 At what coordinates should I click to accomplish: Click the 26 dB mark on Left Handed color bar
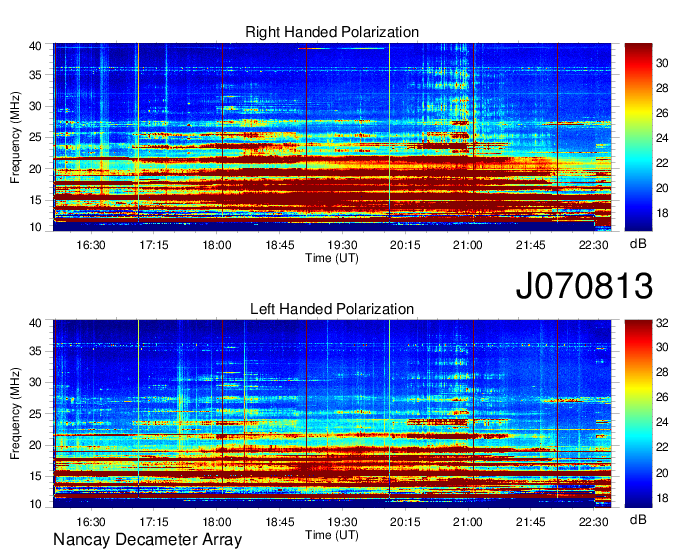662,398
